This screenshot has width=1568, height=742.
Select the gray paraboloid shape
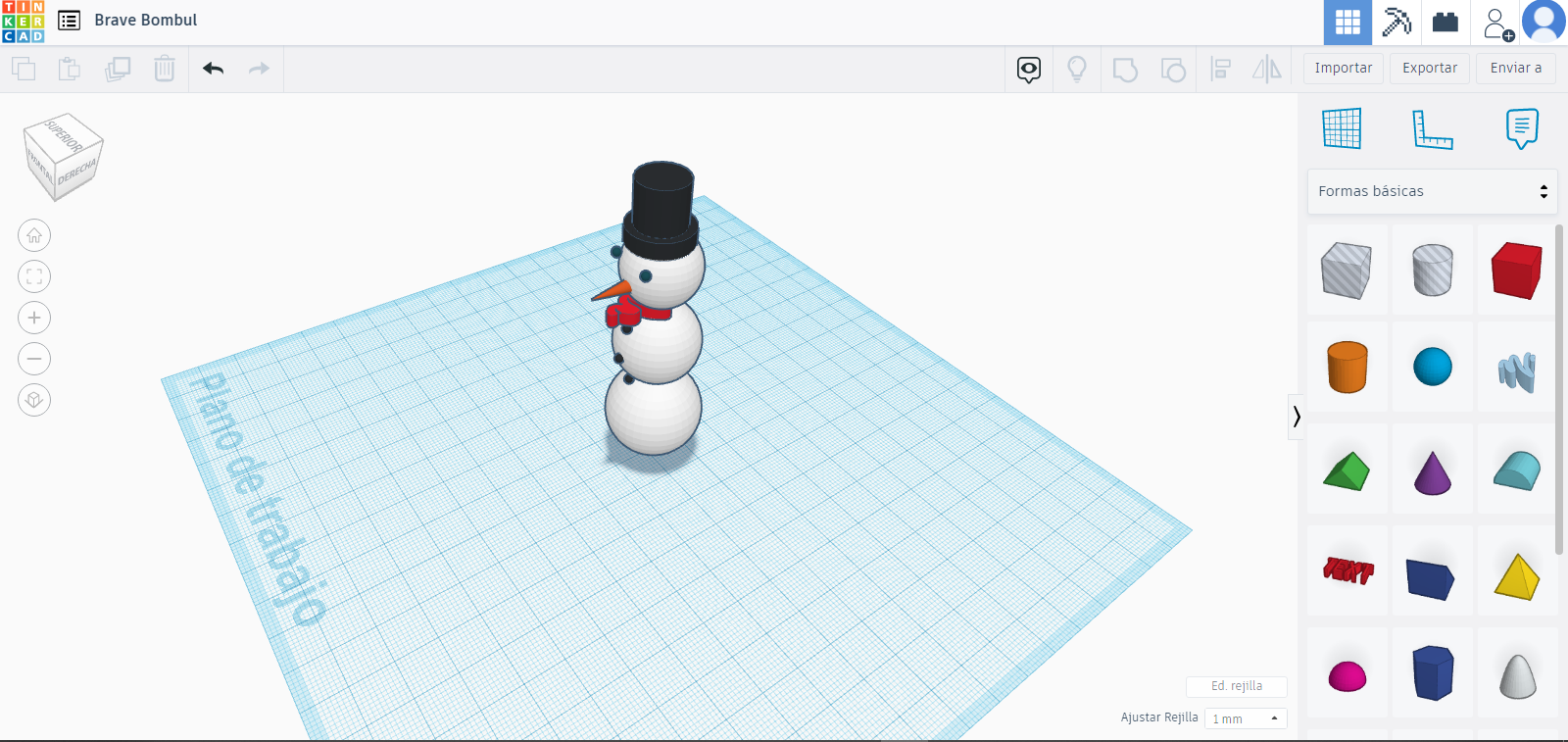coord(1517,675)
